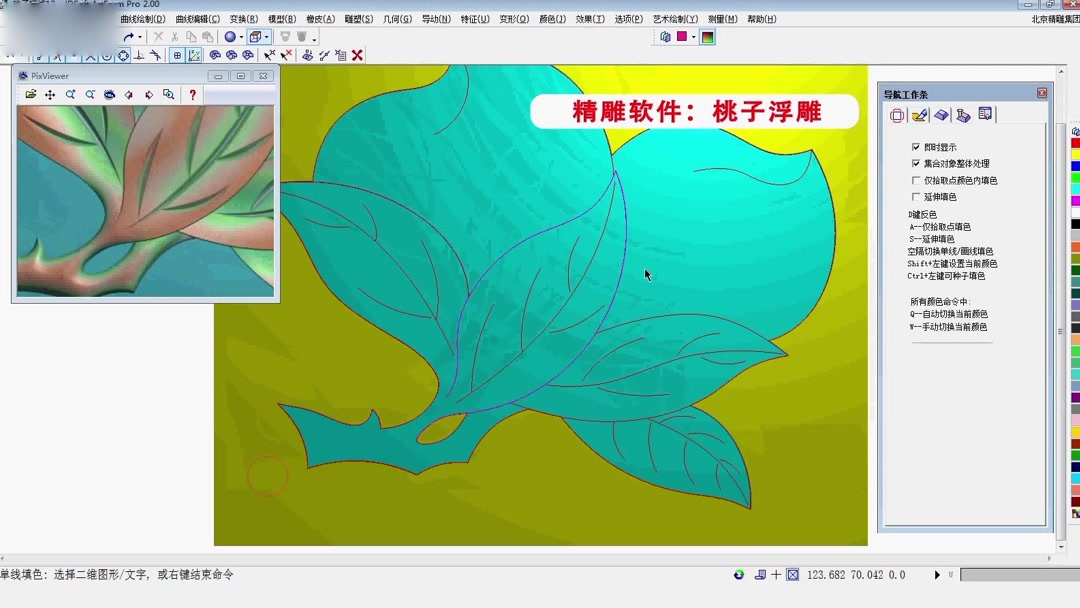Enable the 延伸填色 checkbox
Viewport: 1080px width, 608px height.
916,197
